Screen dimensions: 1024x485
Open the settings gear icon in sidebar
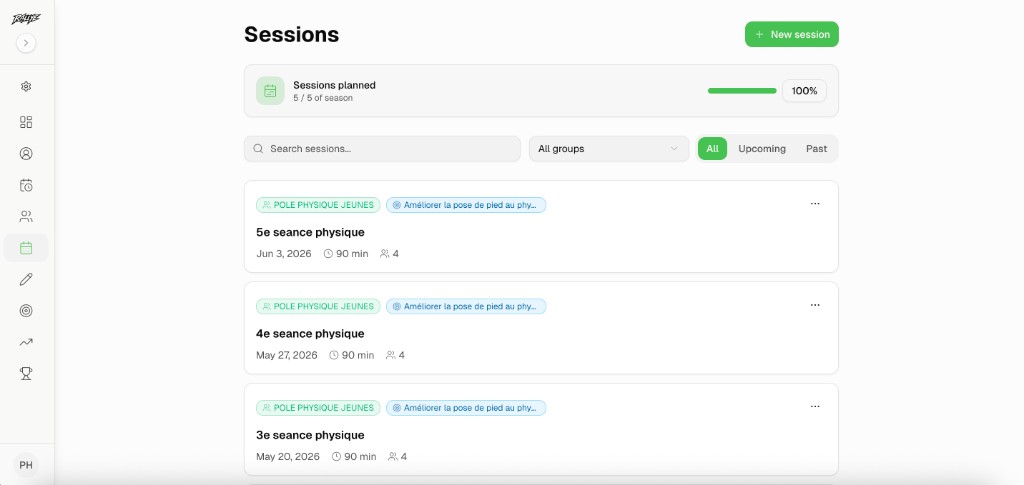pyautogui.click(x=26, y=86)
